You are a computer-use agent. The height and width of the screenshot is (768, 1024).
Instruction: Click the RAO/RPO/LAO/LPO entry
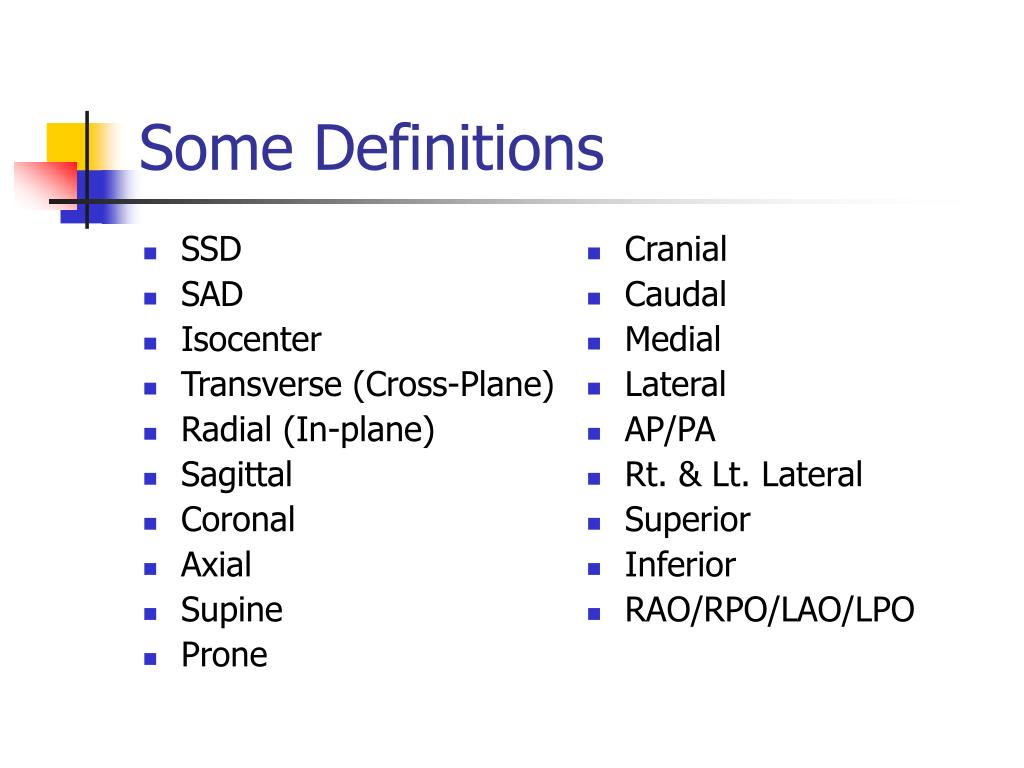pos(769,611)
